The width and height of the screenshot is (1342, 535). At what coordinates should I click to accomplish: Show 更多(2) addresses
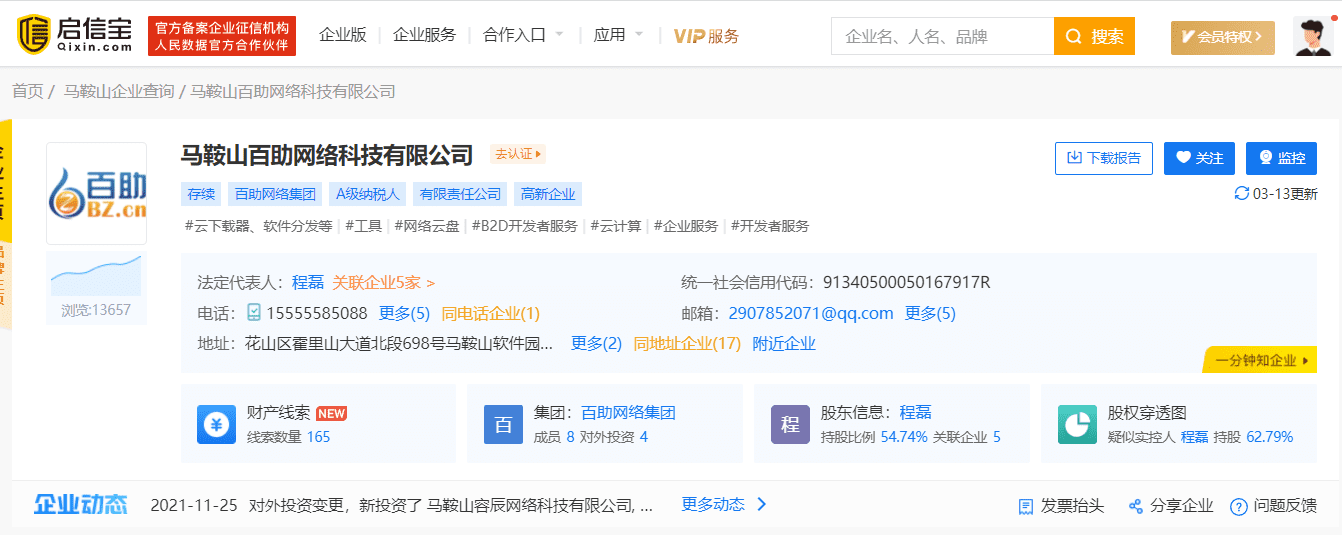pos(596,343)
